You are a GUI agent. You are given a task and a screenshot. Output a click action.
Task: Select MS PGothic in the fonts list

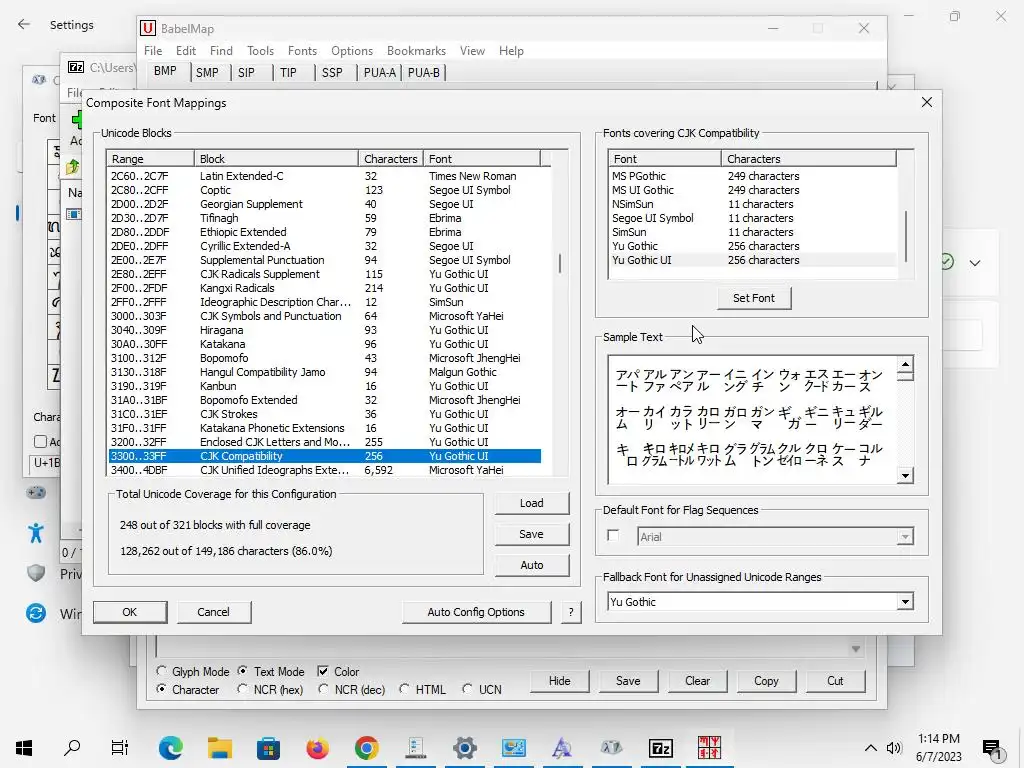pos(752,176)
